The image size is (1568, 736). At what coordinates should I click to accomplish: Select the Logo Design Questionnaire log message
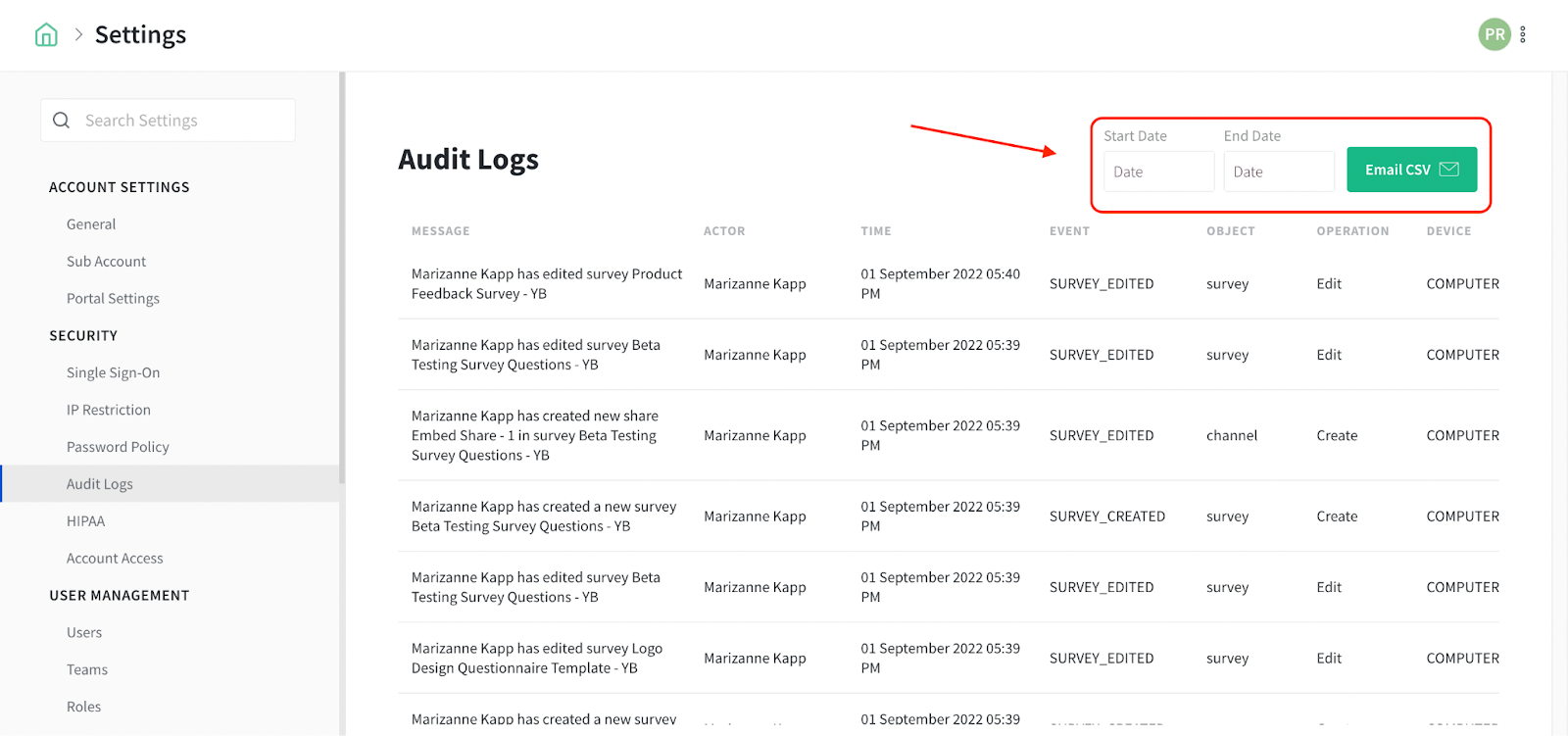point(537,659)
